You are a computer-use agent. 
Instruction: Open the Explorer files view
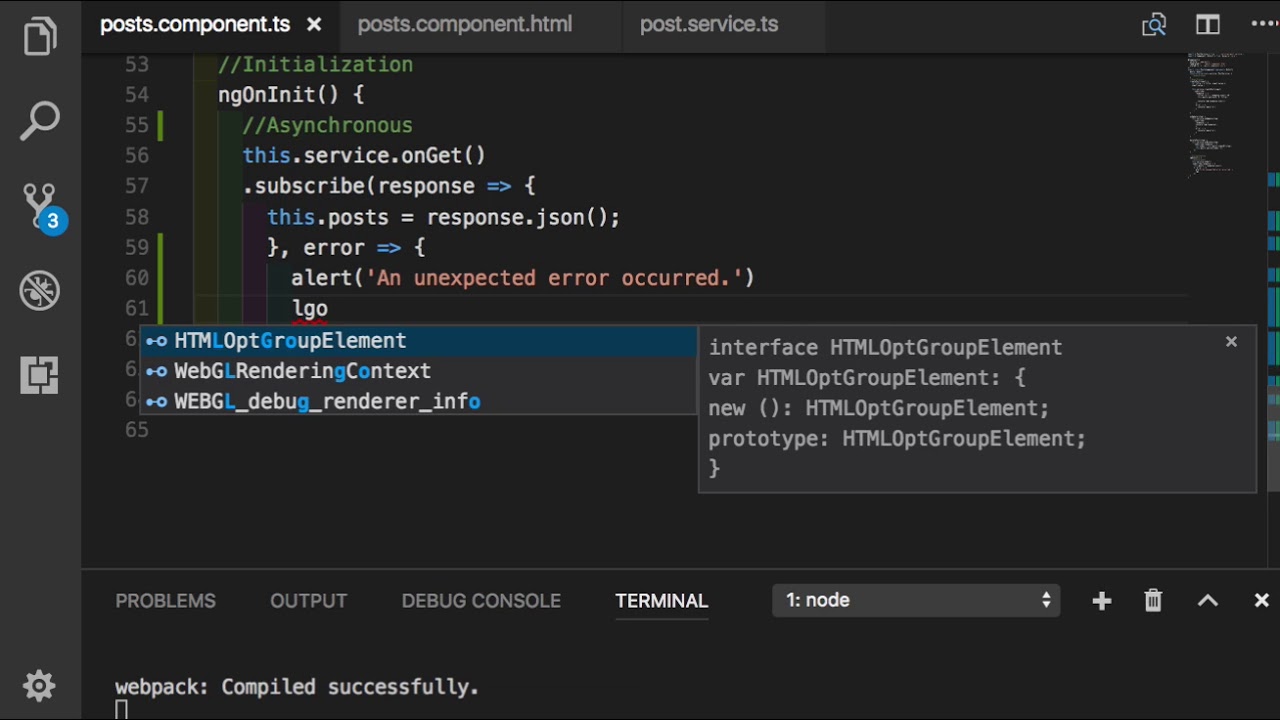[x=40, y=35]
